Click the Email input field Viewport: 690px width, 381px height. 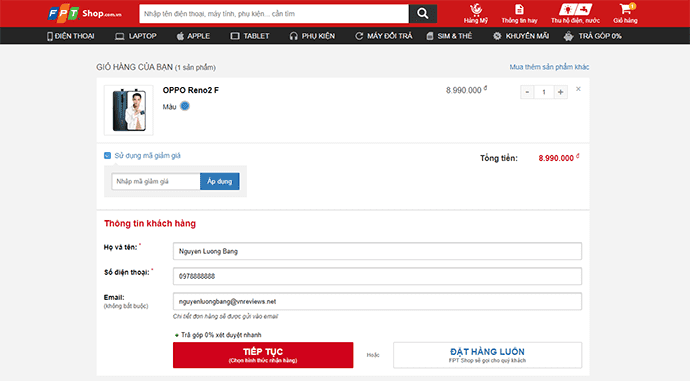coord(377,301)
